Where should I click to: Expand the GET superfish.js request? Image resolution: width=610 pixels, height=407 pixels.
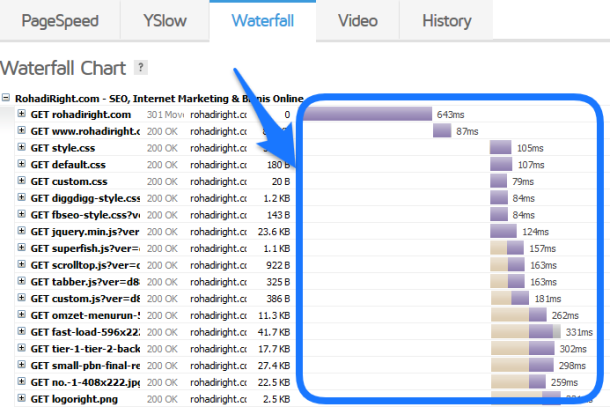[x=21, y=247]
